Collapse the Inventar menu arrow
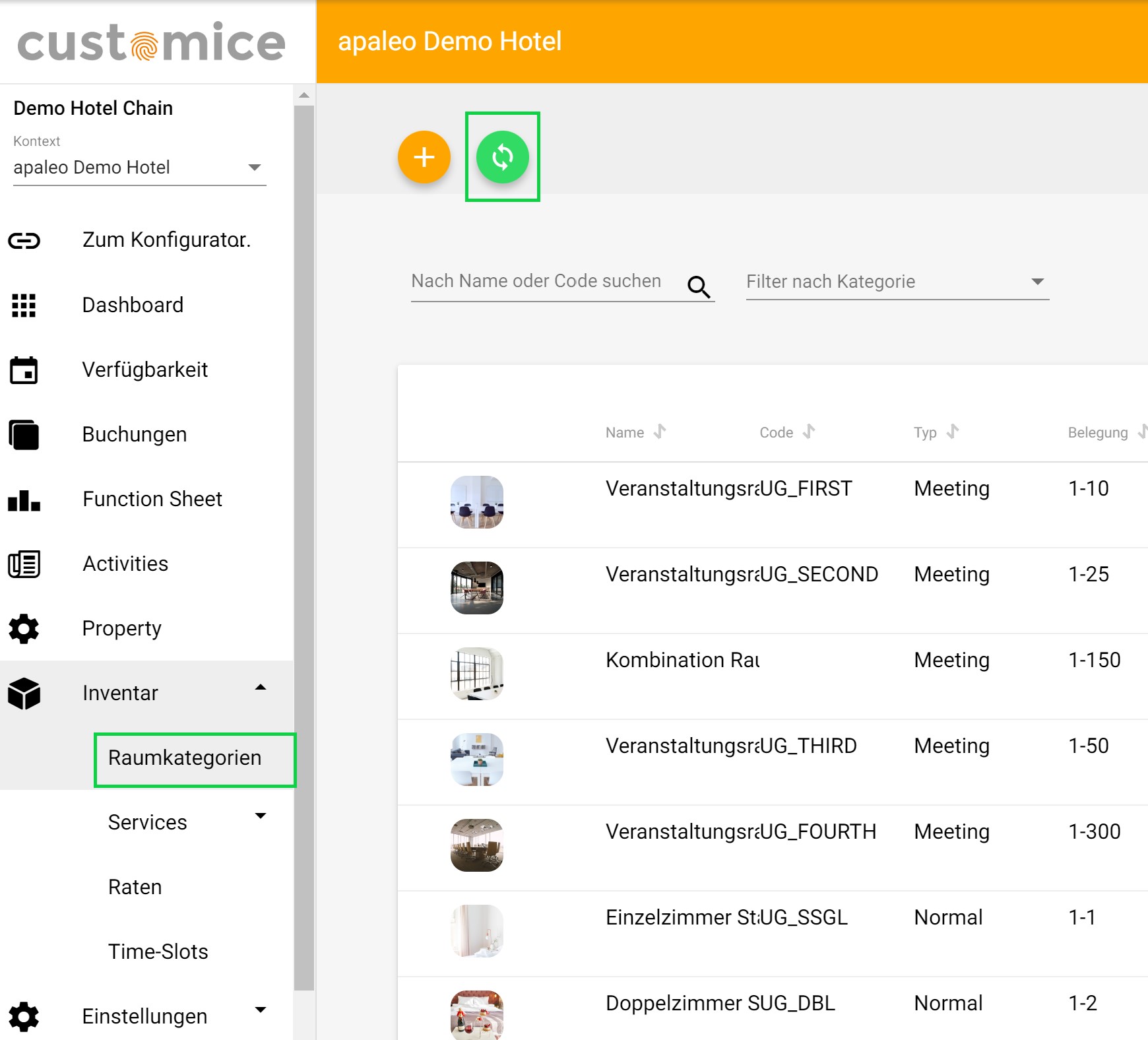Image resolution: width=1148 pixels, height=1040 pixels. (x=261, y=688)
